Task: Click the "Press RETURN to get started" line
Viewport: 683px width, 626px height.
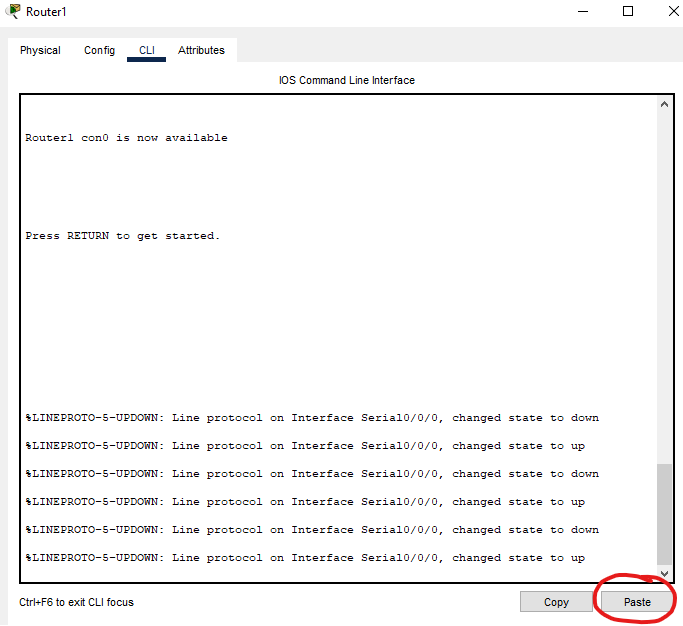Action: click(122, 236)
